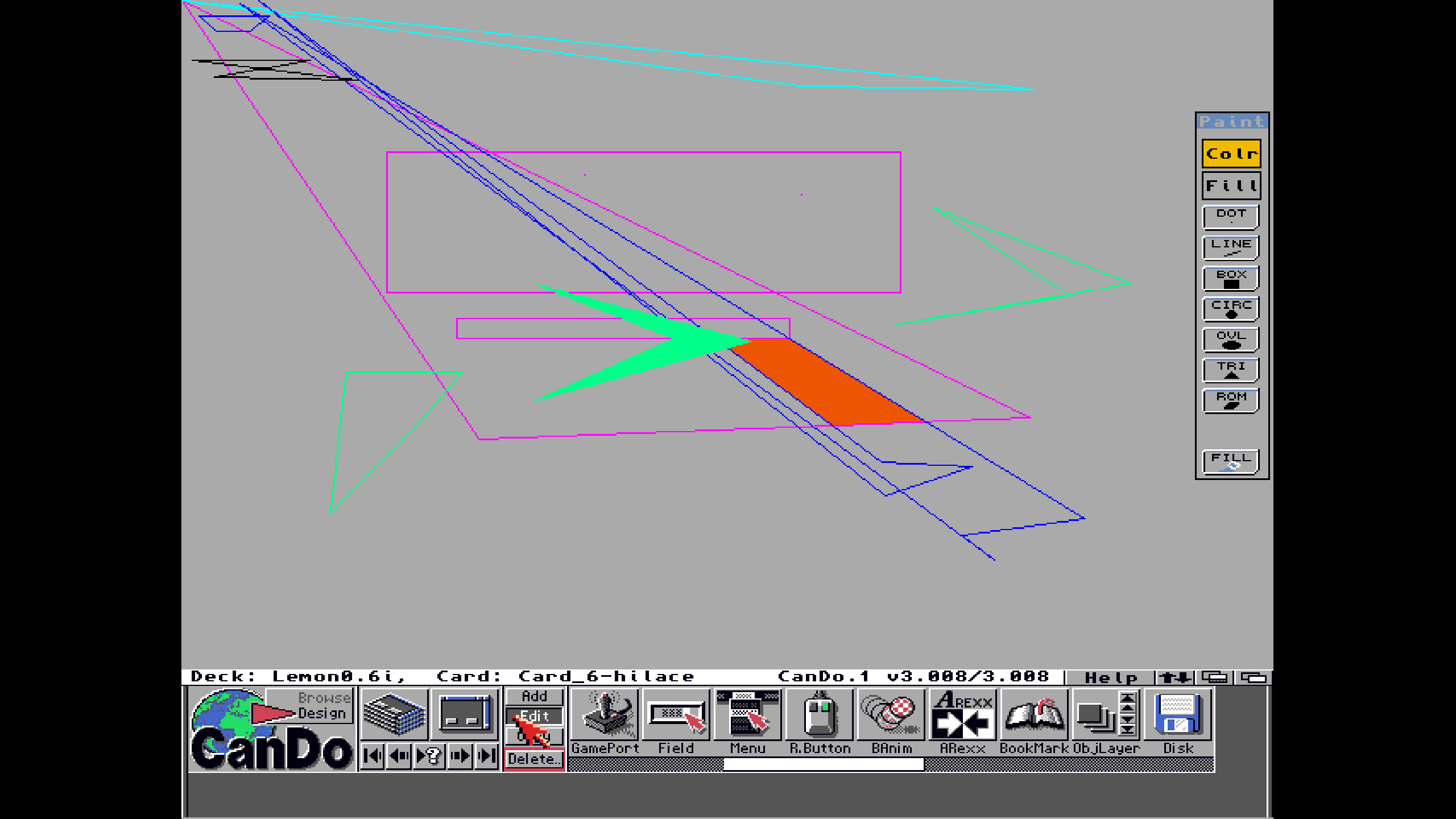The height and width of the screenshot is (819, 1456).
Task: Open Help from the title bar
Action: (x=1110, y=677)
